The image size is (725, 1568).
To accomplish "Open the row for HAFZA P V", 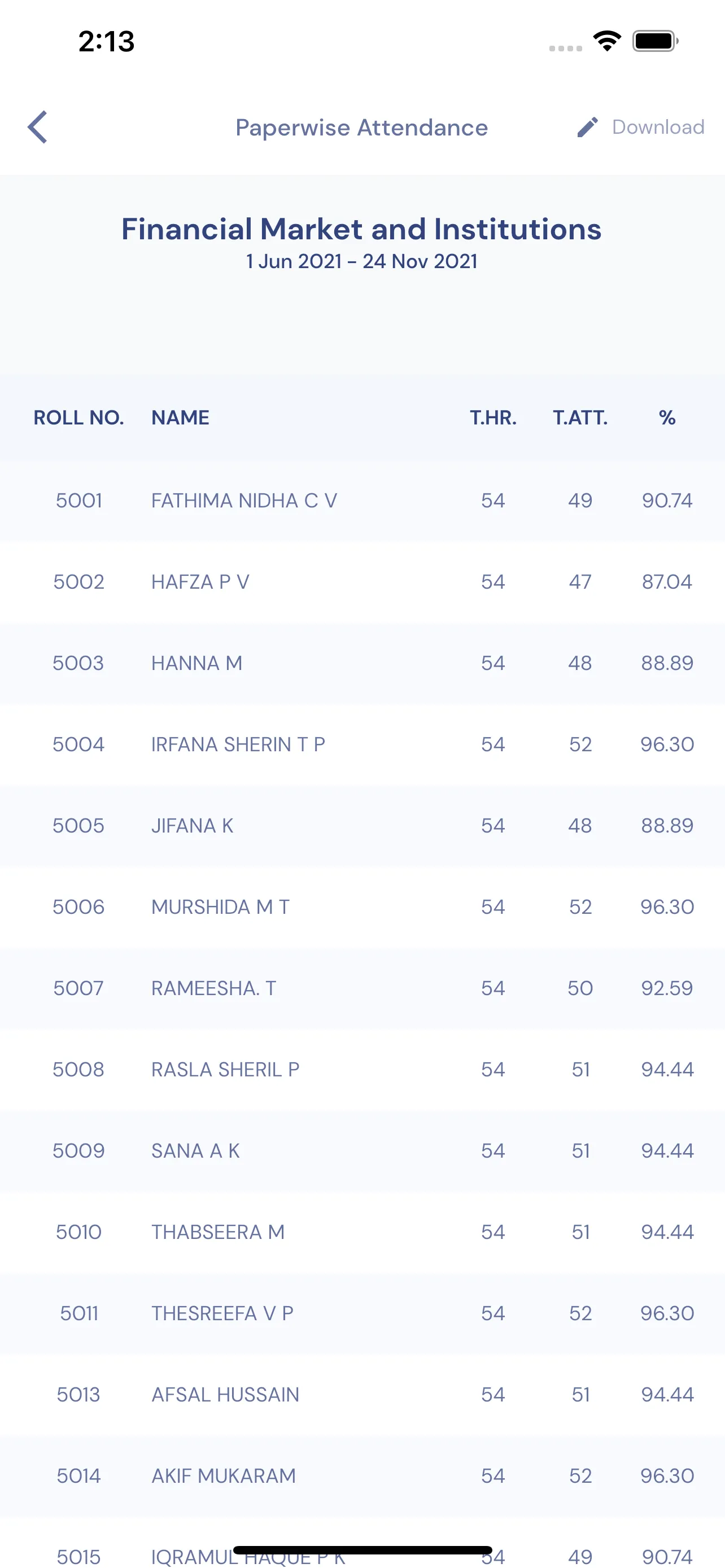I will click(x=362, y=582).
